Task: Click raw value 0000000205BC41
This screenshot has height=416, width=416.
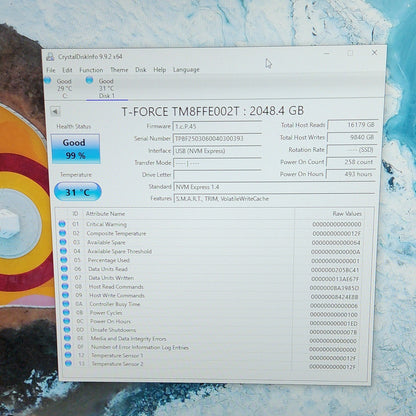Action: coord(335,270)
